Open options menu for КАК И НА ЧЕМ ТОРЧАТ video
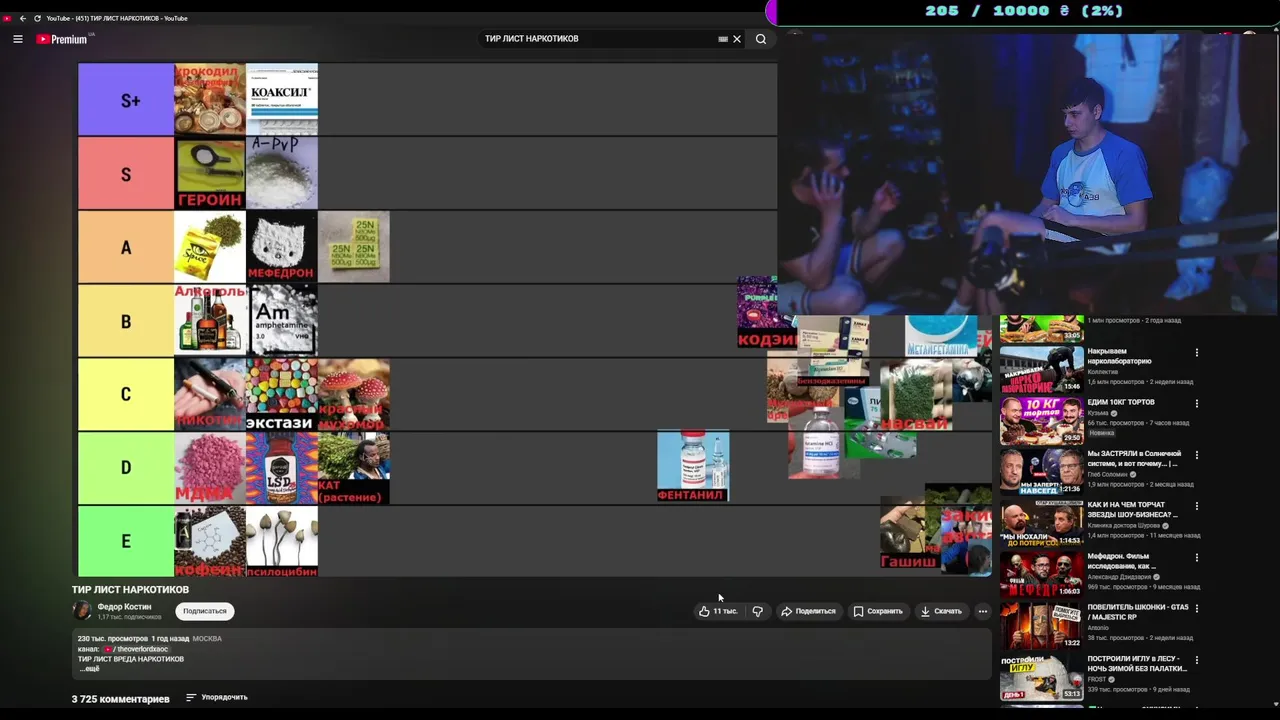The image size is (1280, 720). (1196, 506)
